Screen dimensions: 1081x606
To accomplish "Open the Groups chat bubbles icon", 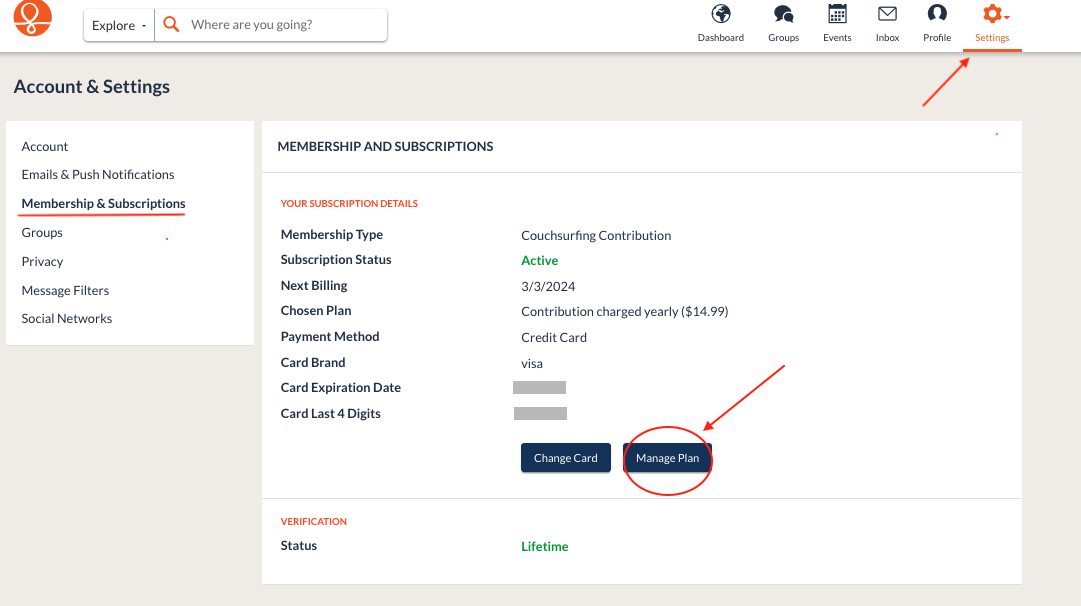I will pos(783,14).
